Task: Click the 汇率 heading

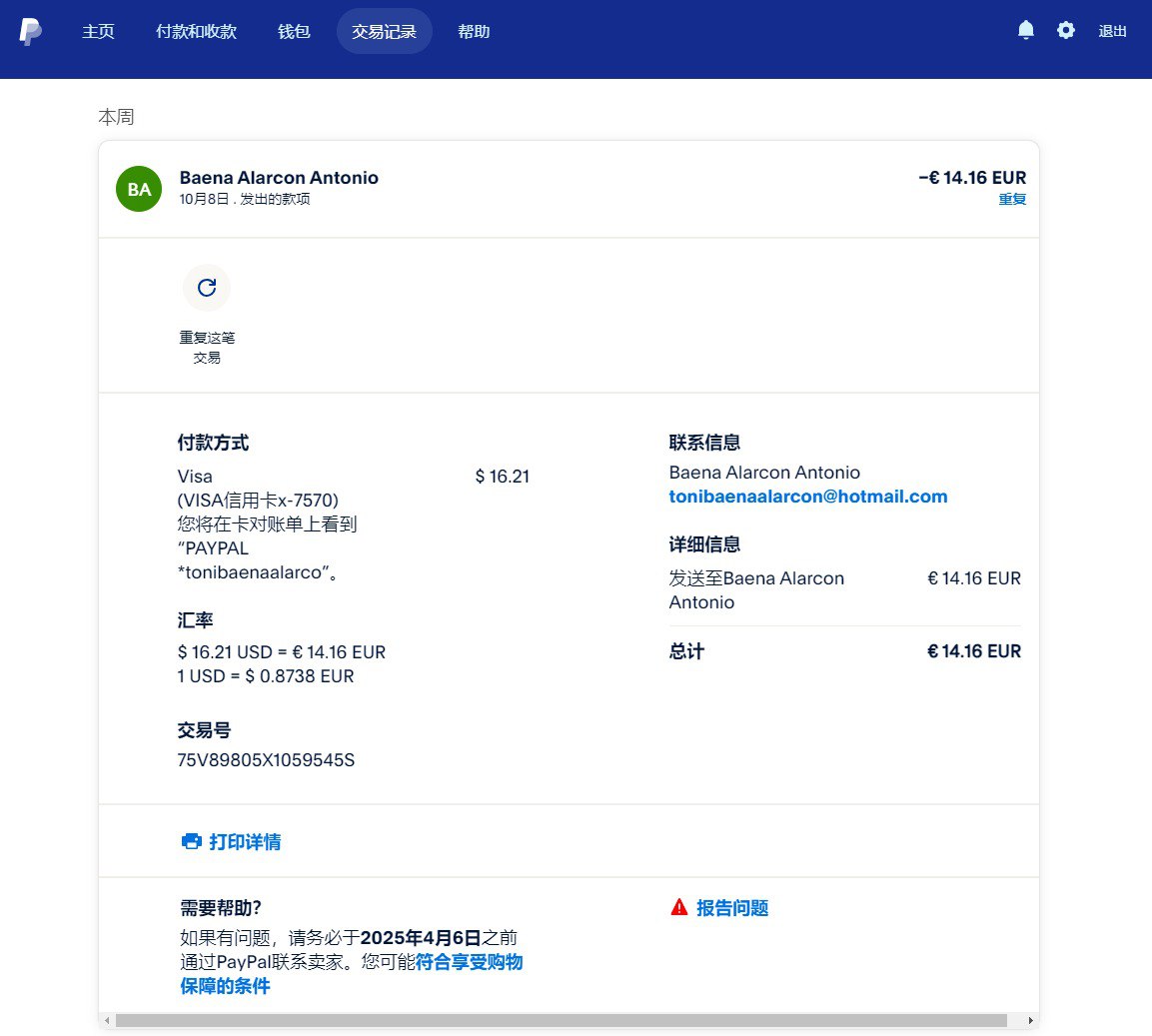Action: [196, 620]
